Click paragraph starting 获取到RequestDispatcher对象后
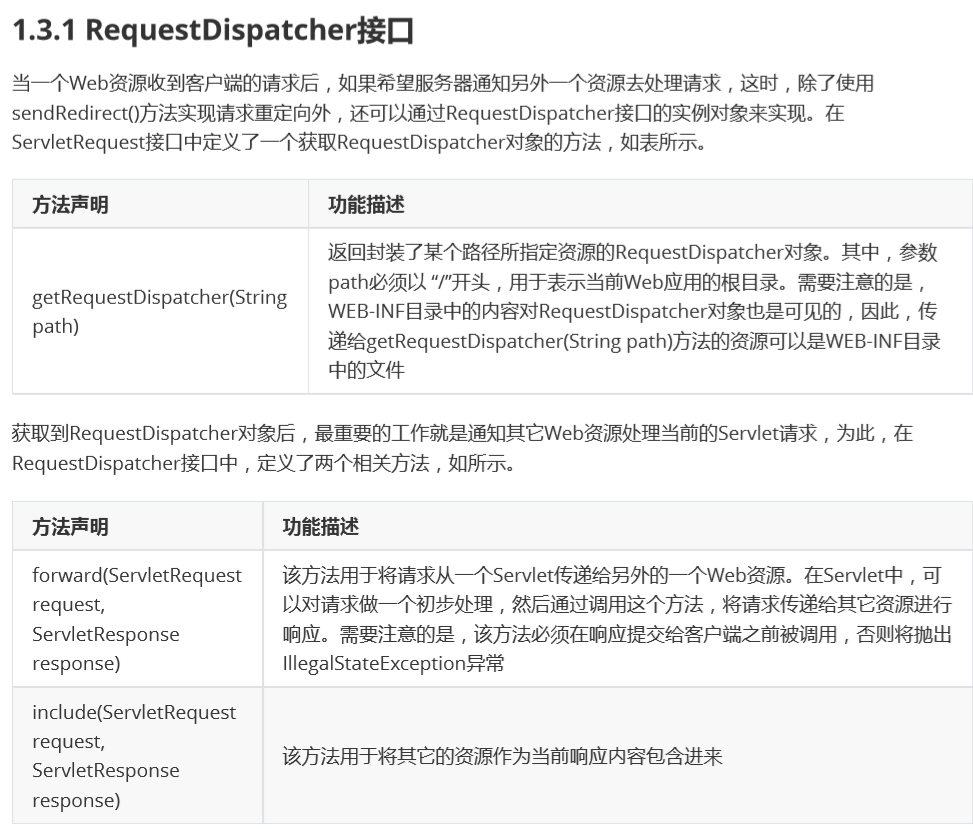The image size is (973, 829). click(x=462, y=448)
